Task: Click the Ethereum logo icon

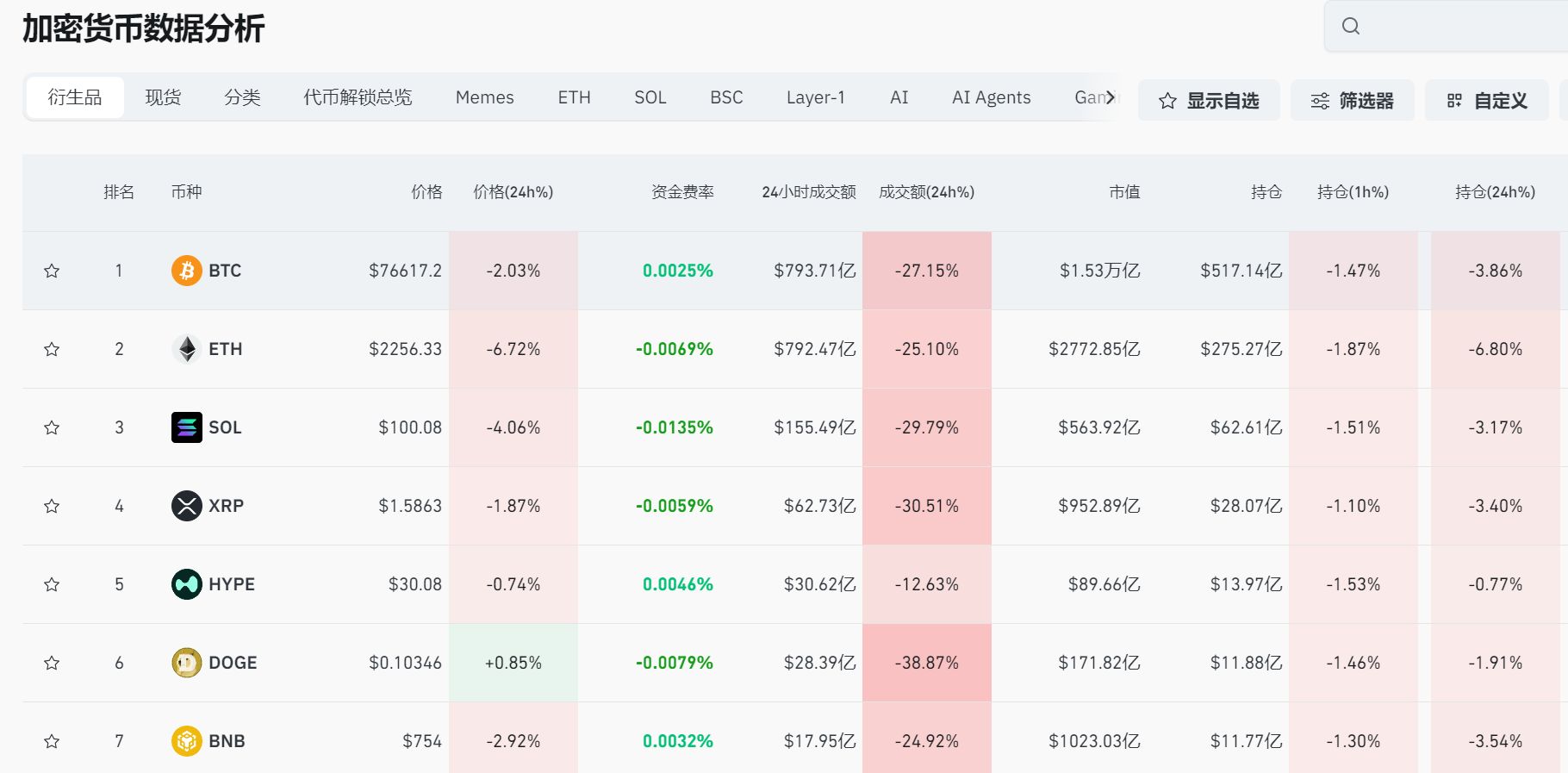Action: [186, 349]
